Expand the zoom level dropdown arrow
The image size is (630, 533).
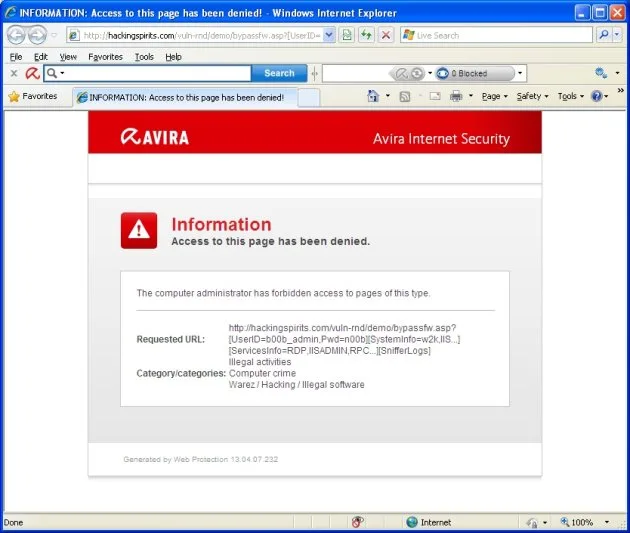(x=607, y=522)
